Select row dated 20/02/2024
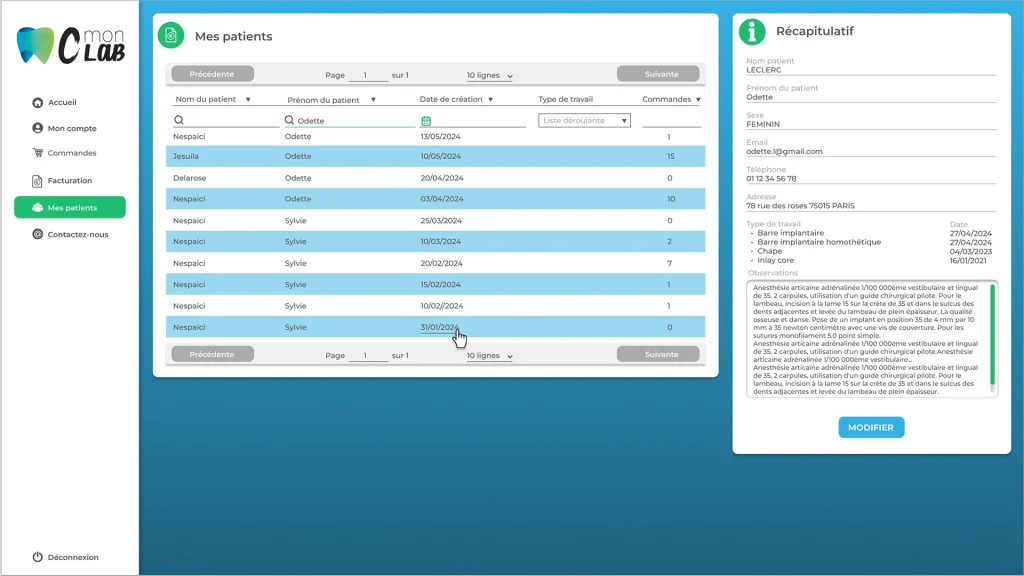1024x576 pixels. [x=436, y=263]
